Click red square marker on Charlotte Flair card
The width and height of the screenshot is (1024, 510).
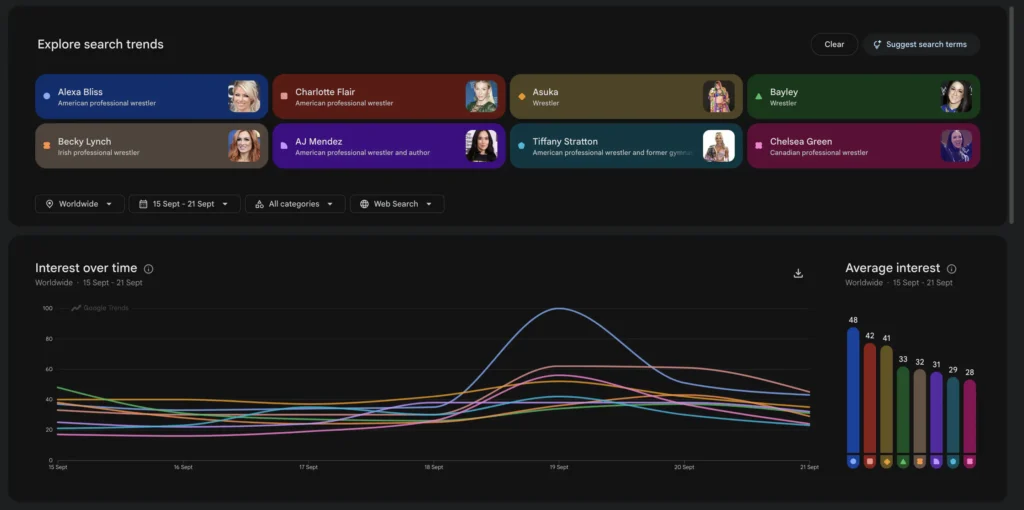coord(284,96)
